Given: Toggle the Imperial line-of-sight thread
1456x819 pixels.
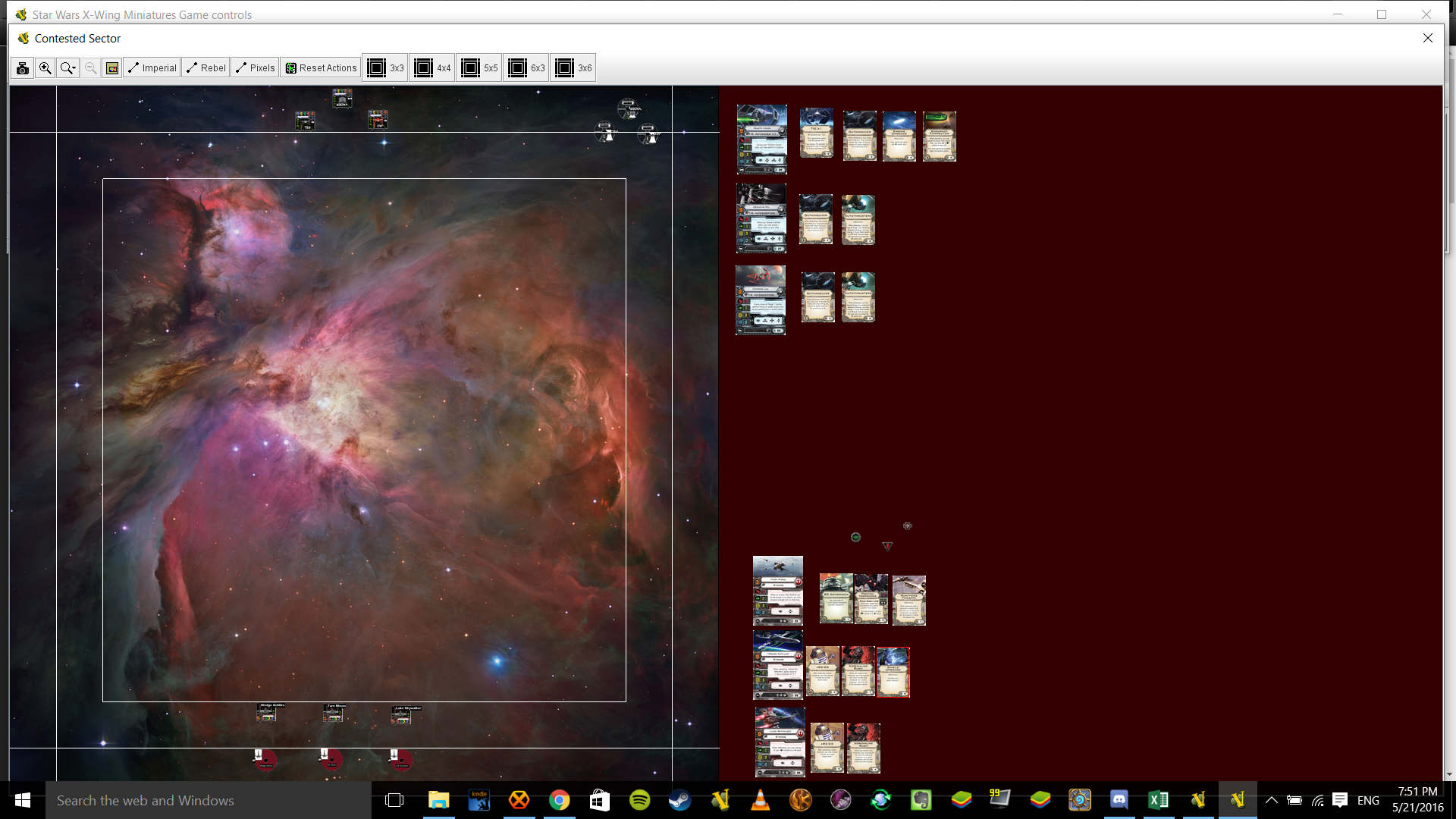Looking at the screenshot, I should pyautogui.click(x=152, y=68).
